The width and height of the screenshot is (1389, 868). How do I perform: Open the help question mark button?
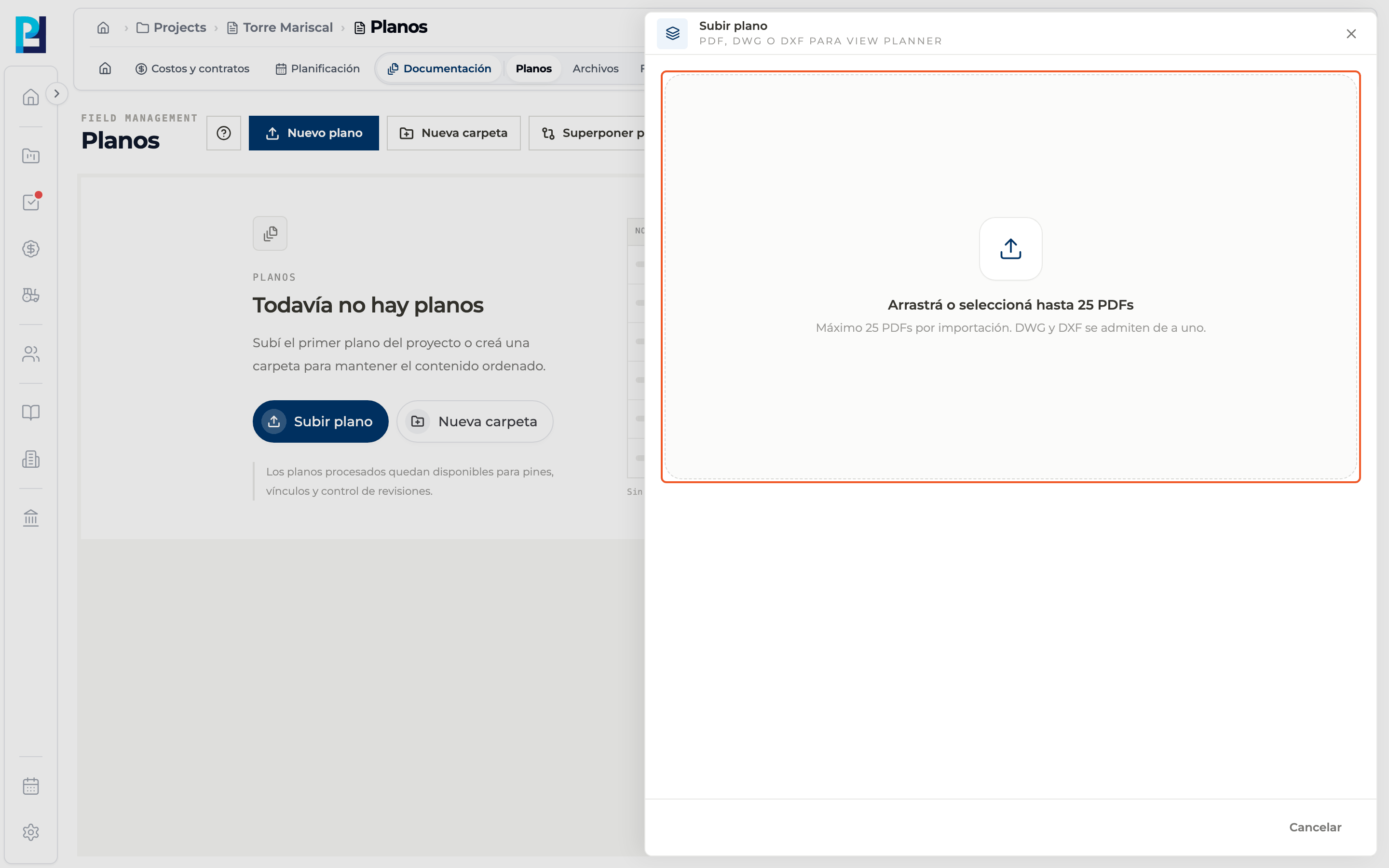click(x=224, y=133)
